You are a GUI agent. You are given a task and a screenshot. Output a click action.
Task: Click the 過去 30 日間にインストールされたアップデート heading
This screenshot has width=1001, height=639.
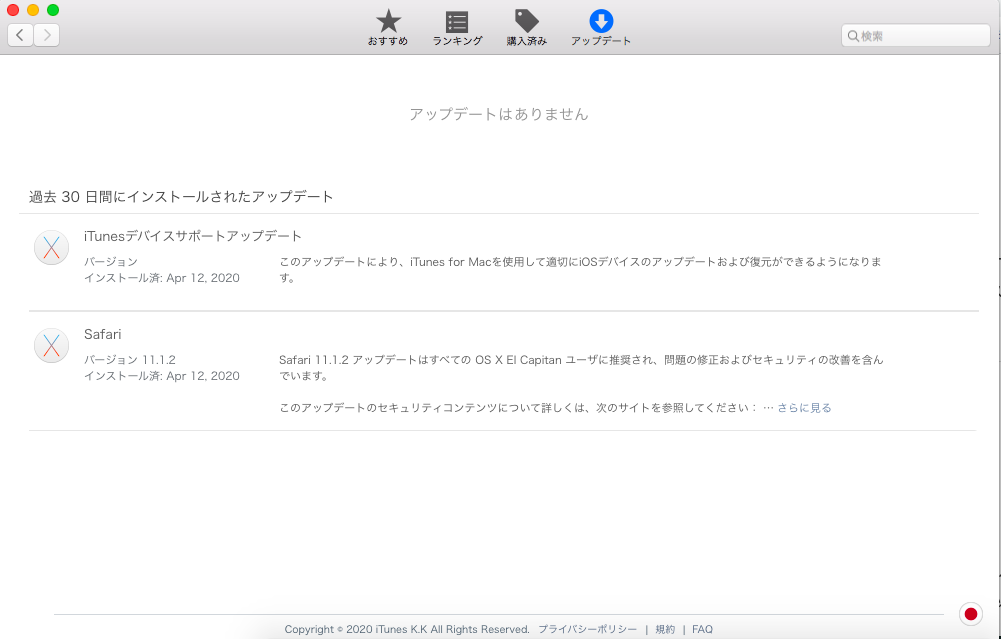click(181, 197)
